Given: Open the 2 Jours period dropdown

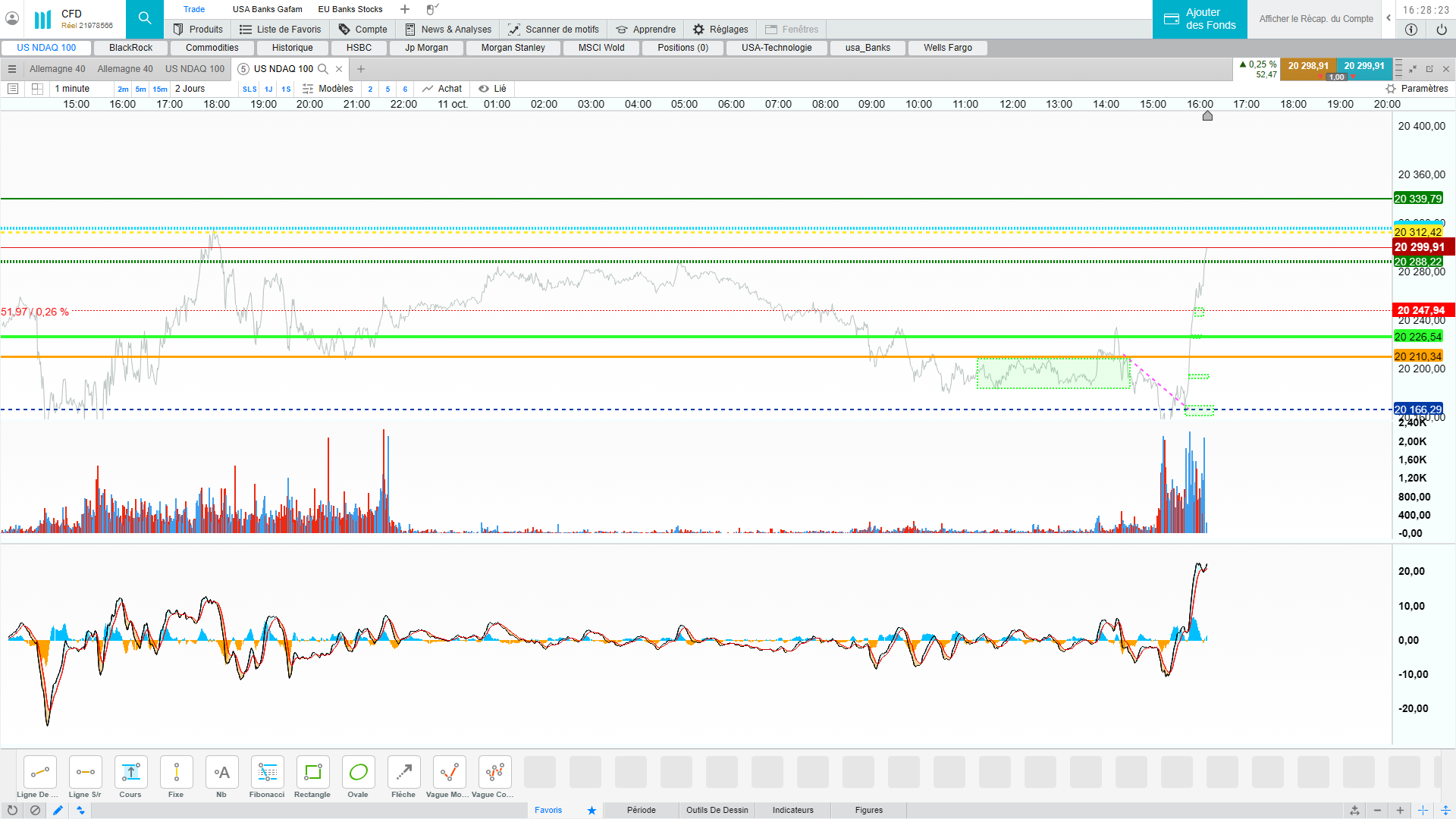Looking at the screenshot, I should [x=190, y=89].
